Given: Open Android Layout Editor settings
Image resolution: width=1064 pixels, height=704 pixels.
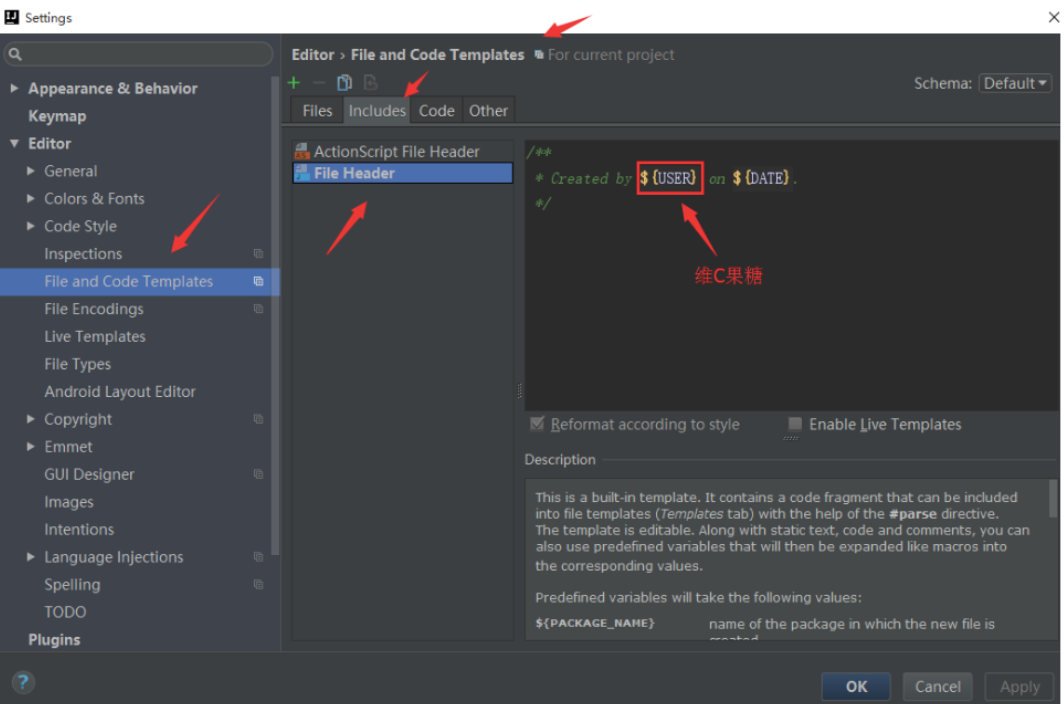Looking at the screenshot, I should (x=119, y=392).
